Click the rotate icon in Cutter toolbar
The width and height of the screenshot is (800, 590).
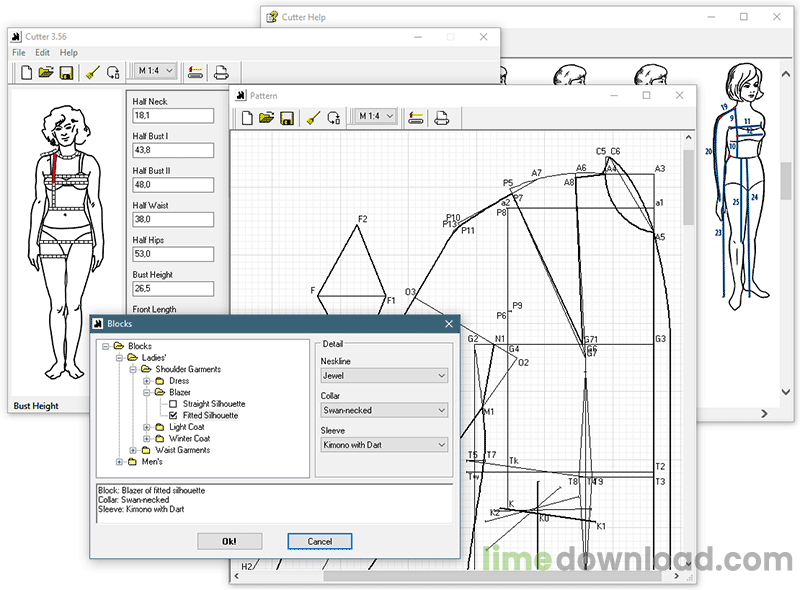tap(112, 72)
